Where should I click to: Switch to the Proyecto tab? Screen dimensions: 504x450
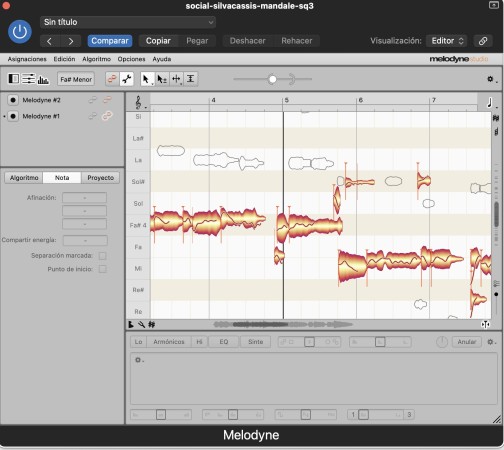100,178
